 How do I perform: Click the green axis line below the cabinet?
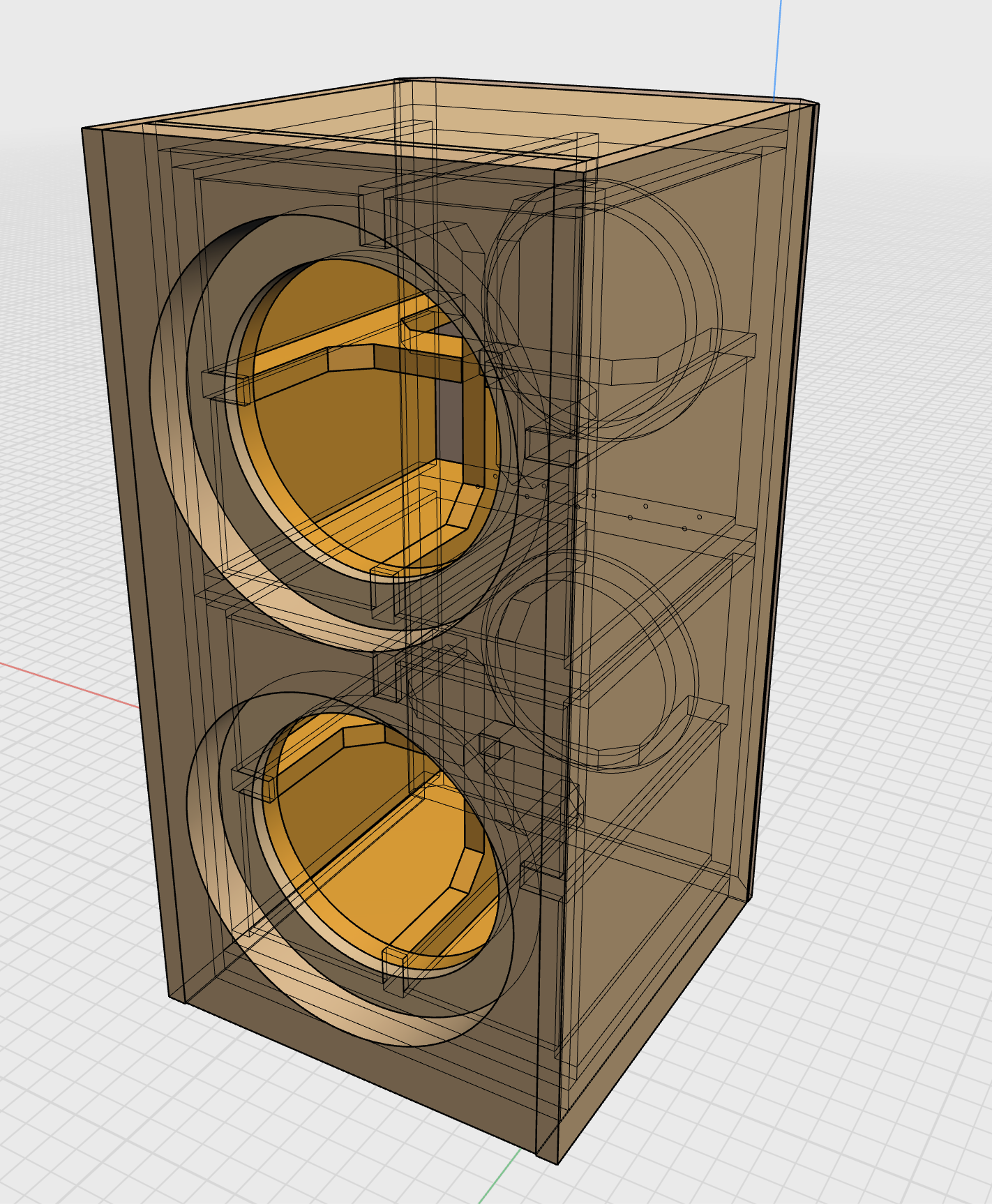[x=500, y=1175]
